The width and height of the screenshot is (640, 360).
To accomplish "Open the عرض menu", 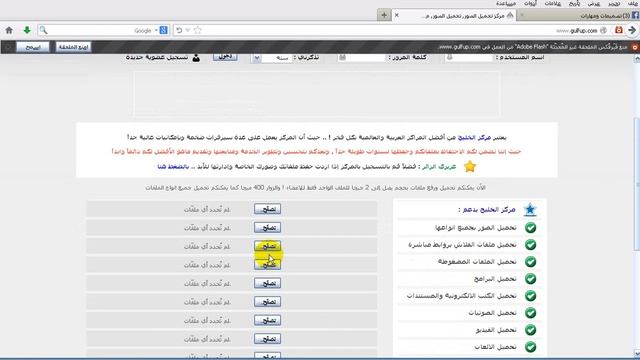I will point(593,3).
